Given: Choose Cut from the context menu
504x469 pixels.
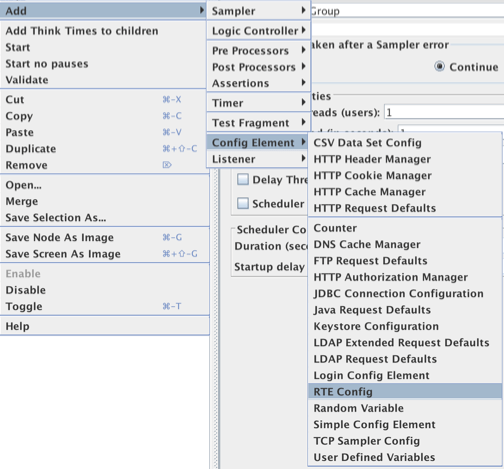Looking at the screenshot, I should click(x=103, y=100).
